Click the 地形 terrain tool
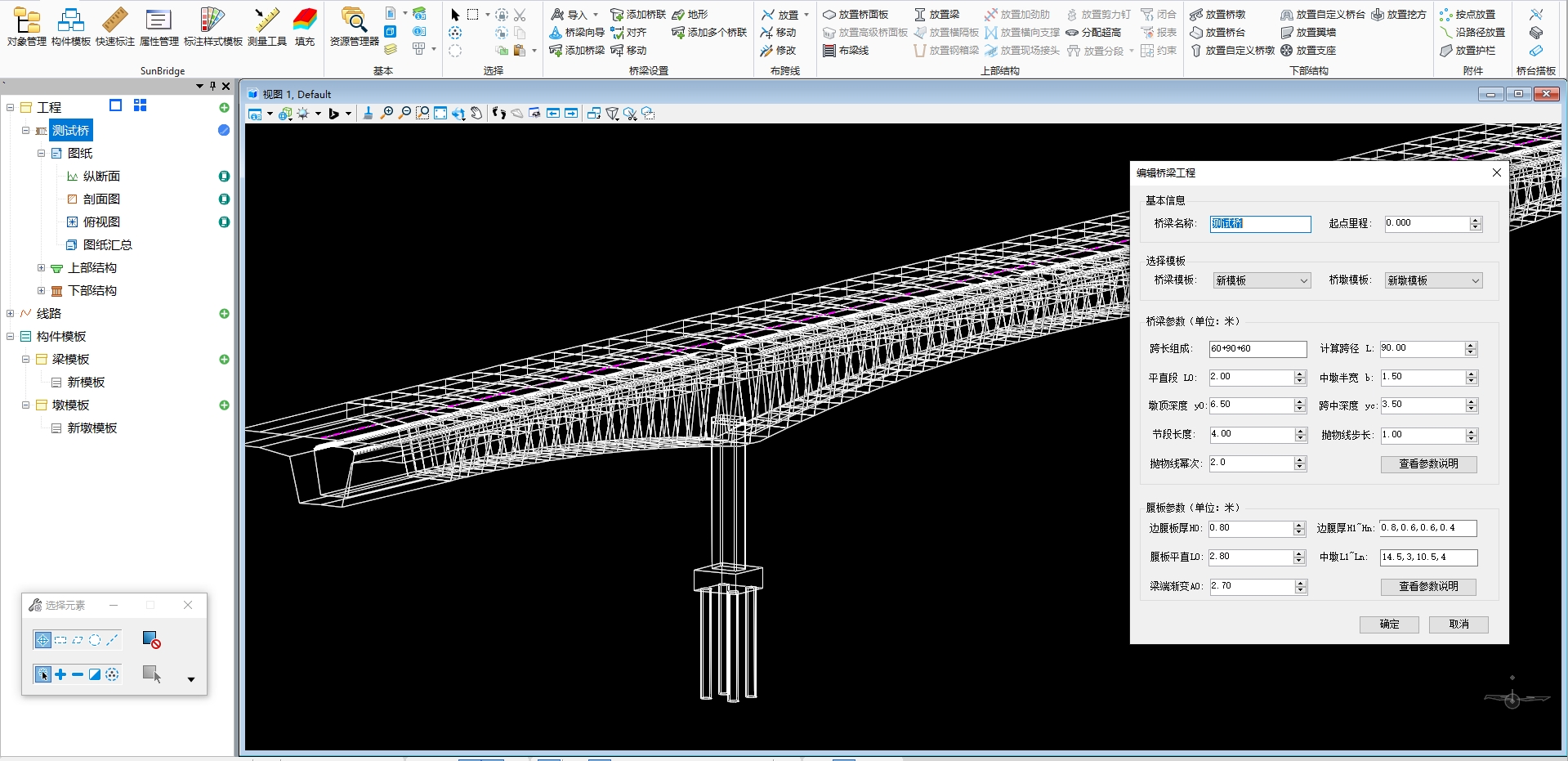The width and height of the screenshot is (1568, 761). 690,15
